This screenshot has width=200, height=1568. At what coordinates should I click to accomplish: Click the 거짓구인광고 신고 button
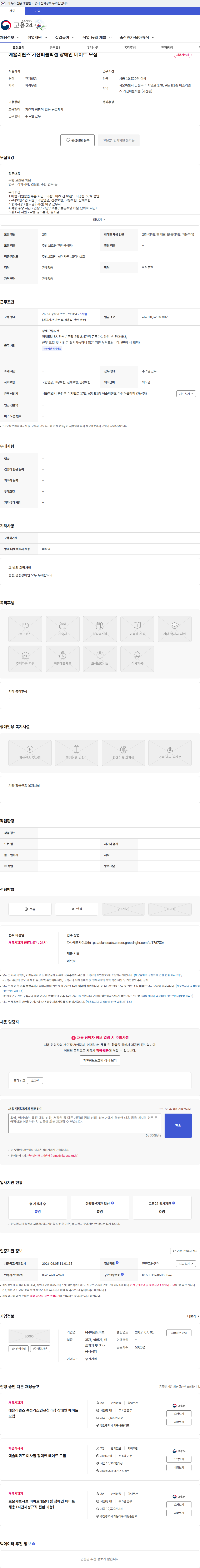(x=185, y=1251)
